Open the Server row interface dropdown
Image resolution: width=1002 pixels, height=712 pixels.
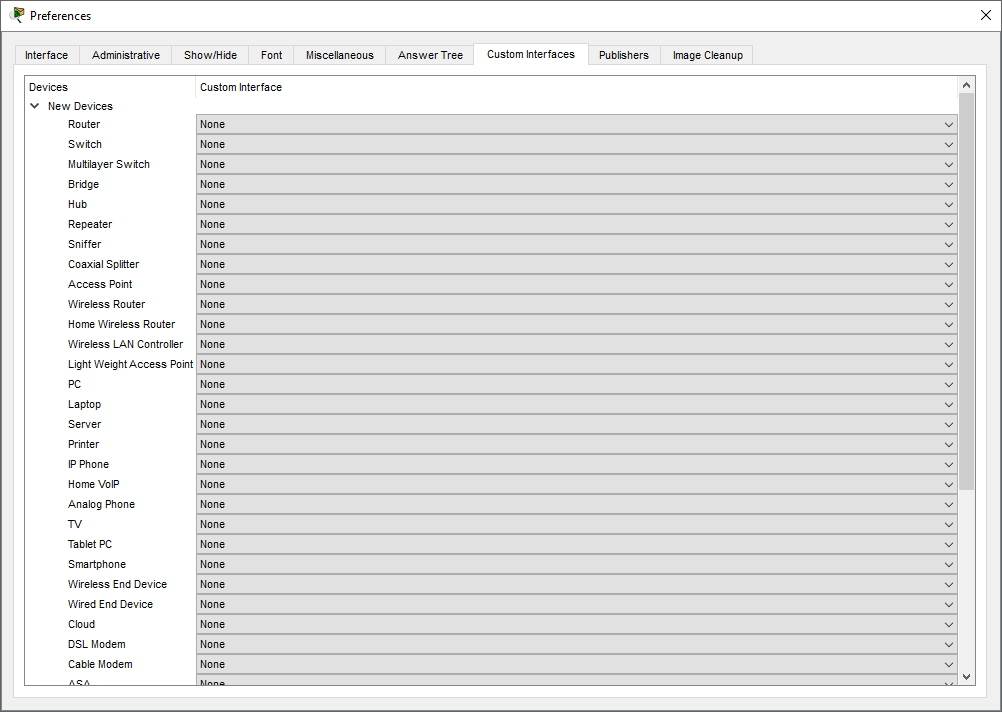coord(576,425)
